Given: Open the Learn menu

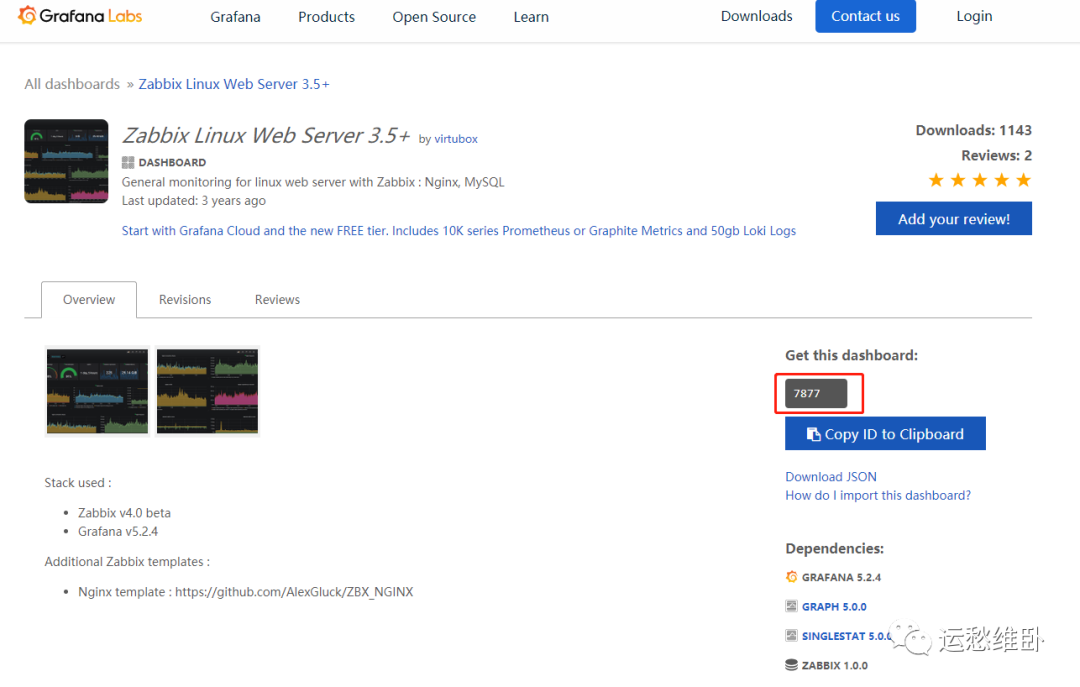Looking at the screenshot, I should click(x=531, y=17).
